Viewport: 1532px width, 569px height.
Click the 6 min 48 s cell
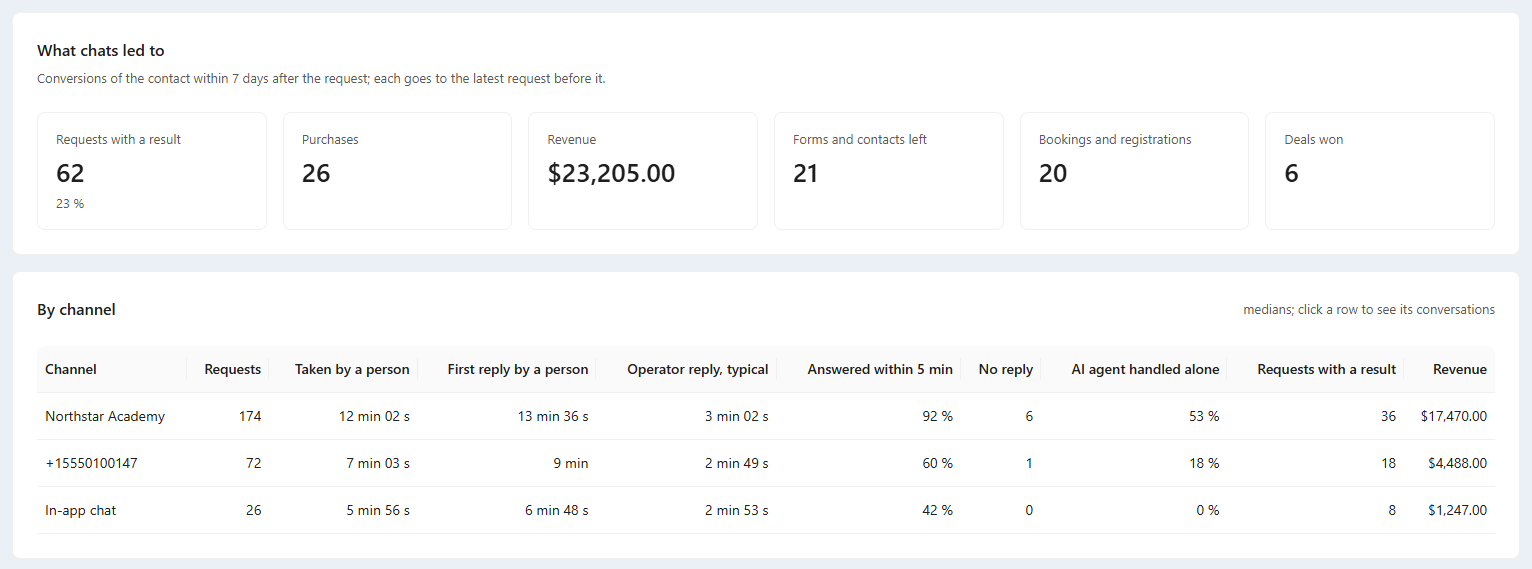(x=557, y=510)
